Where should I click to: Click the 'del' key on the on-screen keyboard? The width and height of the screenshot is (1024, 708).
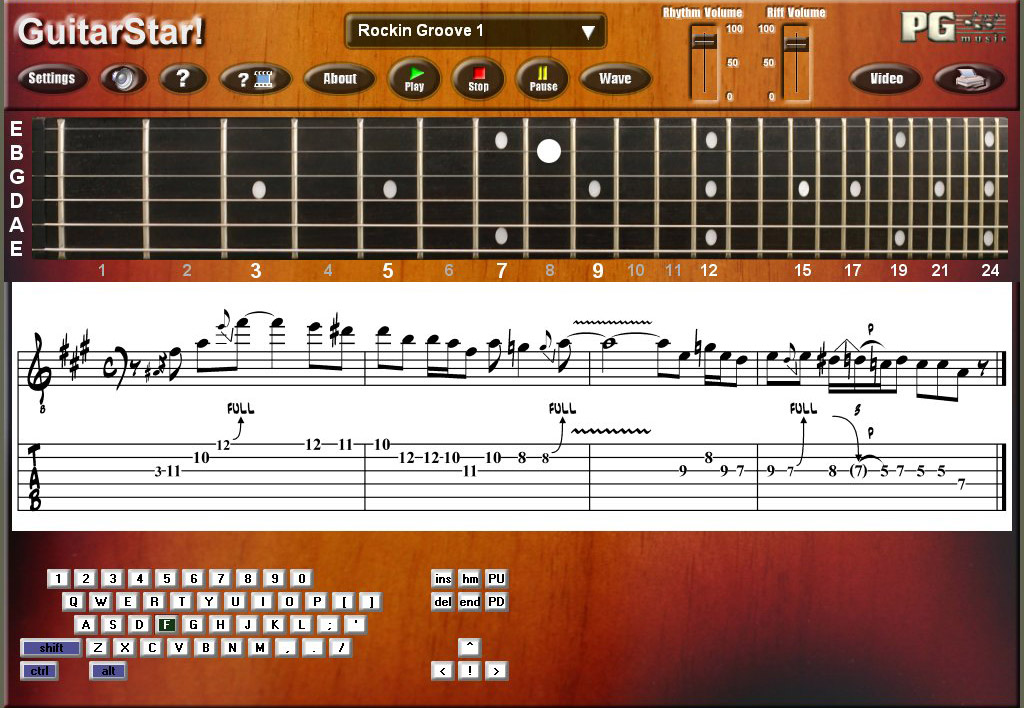[x=443, y=602]
